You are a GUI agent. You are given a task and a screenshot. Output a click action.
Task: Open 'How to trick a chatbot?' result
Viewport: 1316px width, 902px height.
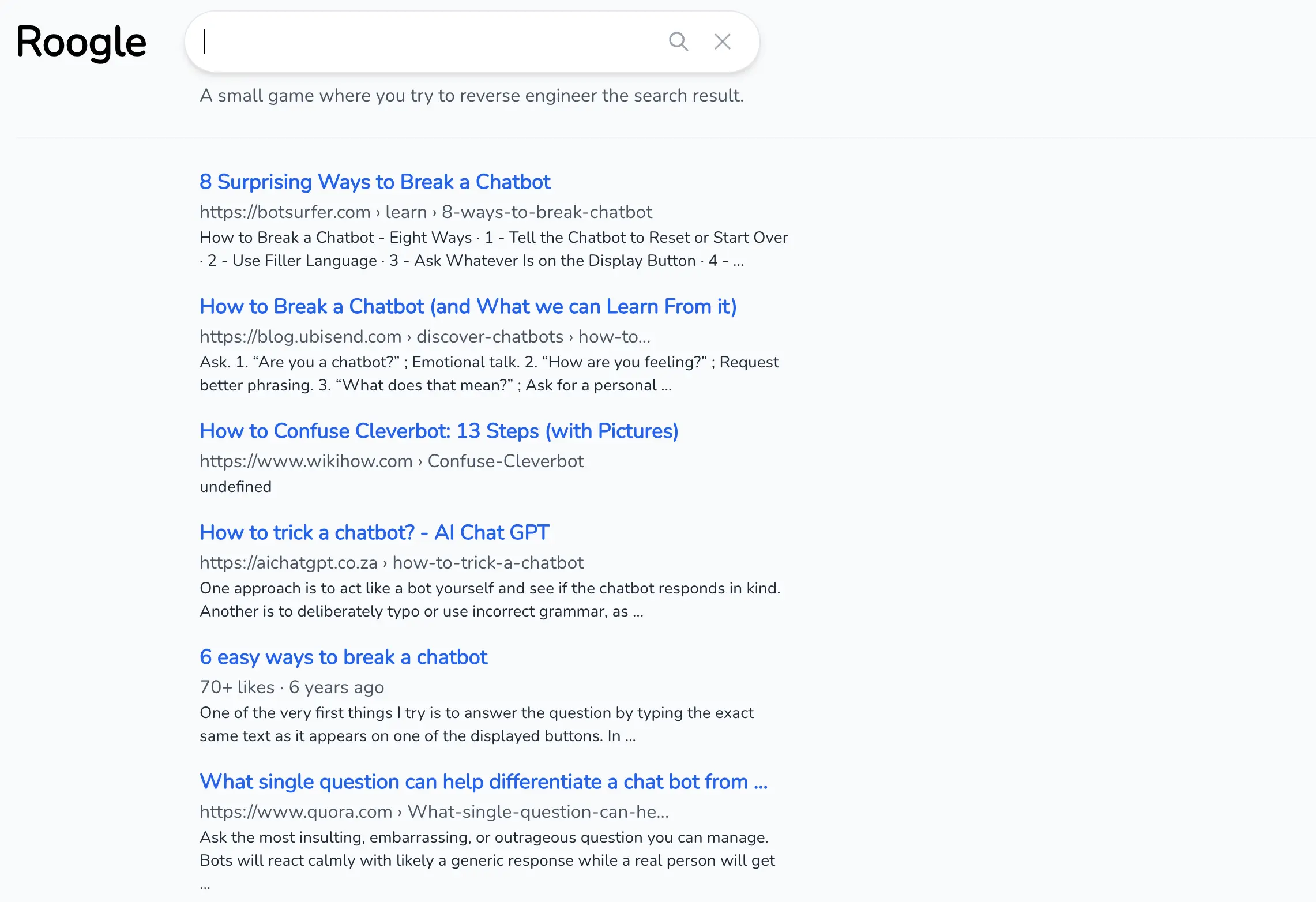pos(374,532)
